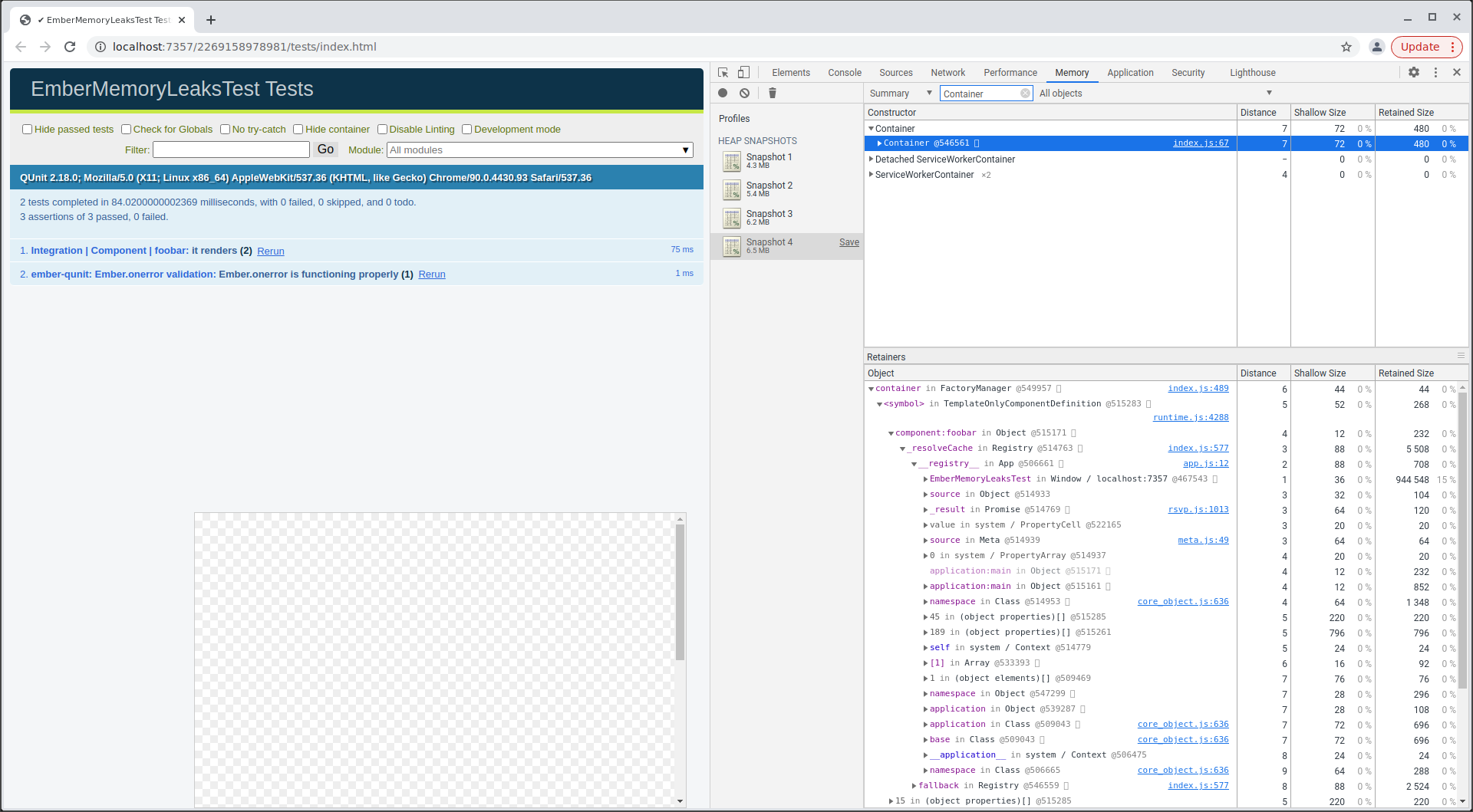Sort by Retained Size column header in Constructor table
This screenshot has height=812, width=1473.
1421,113
